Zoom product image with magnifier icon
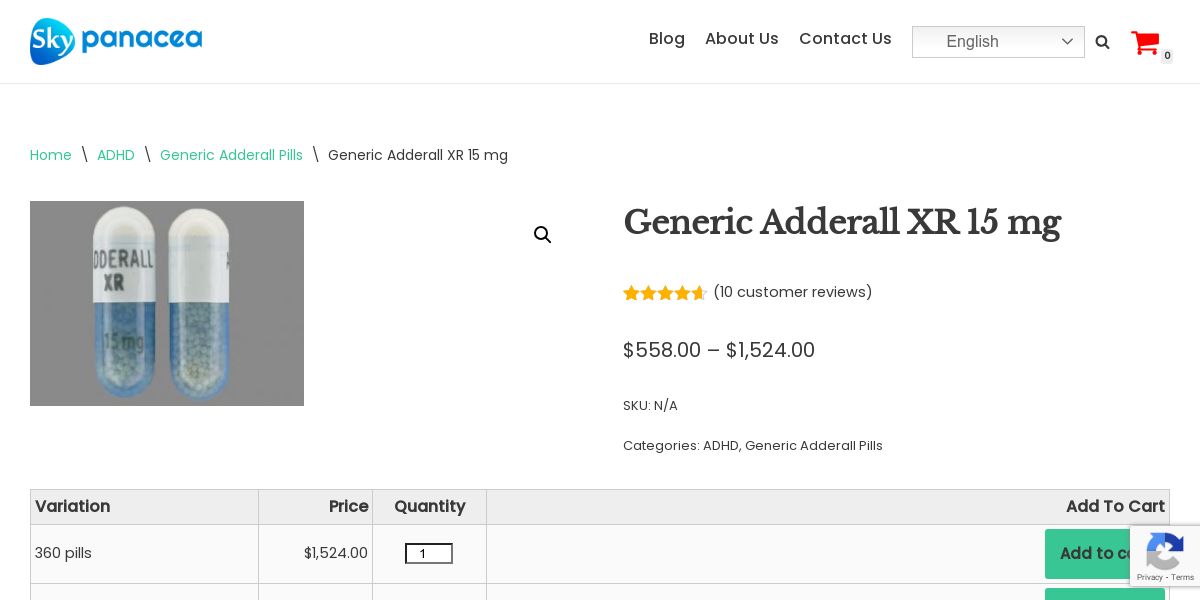1200x600 pixels. 543,235
